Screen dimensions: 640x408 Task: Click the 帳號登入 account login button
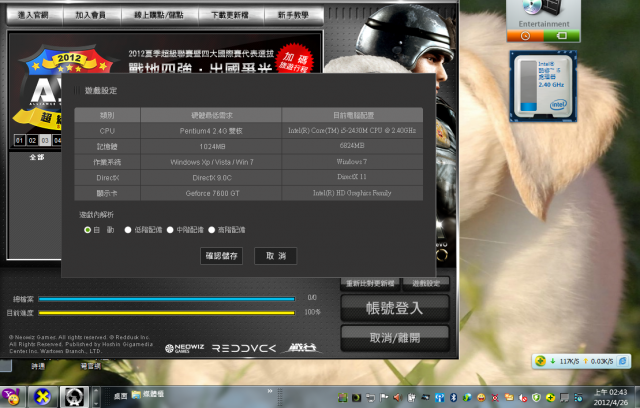tap(395, 308)
